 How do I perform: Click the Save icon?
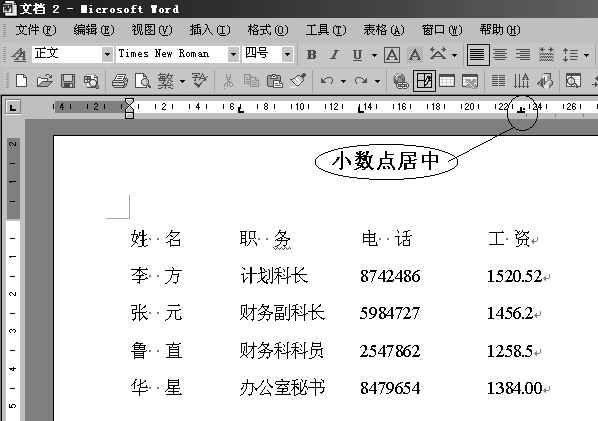[68, 81]
